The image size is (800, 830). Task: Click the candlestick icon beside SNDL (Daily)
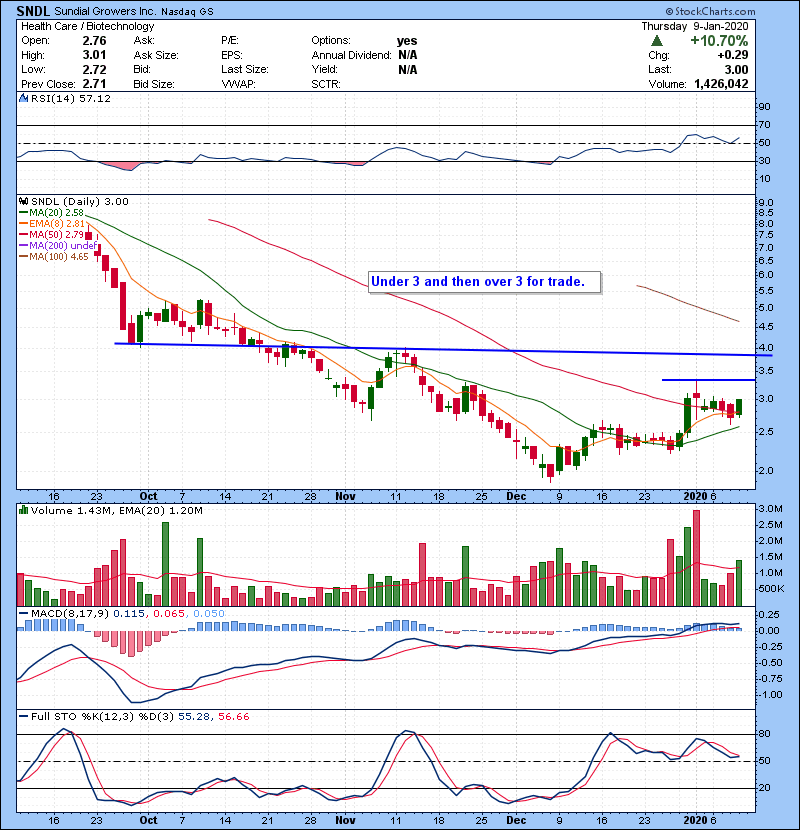[x=23, y=202]
